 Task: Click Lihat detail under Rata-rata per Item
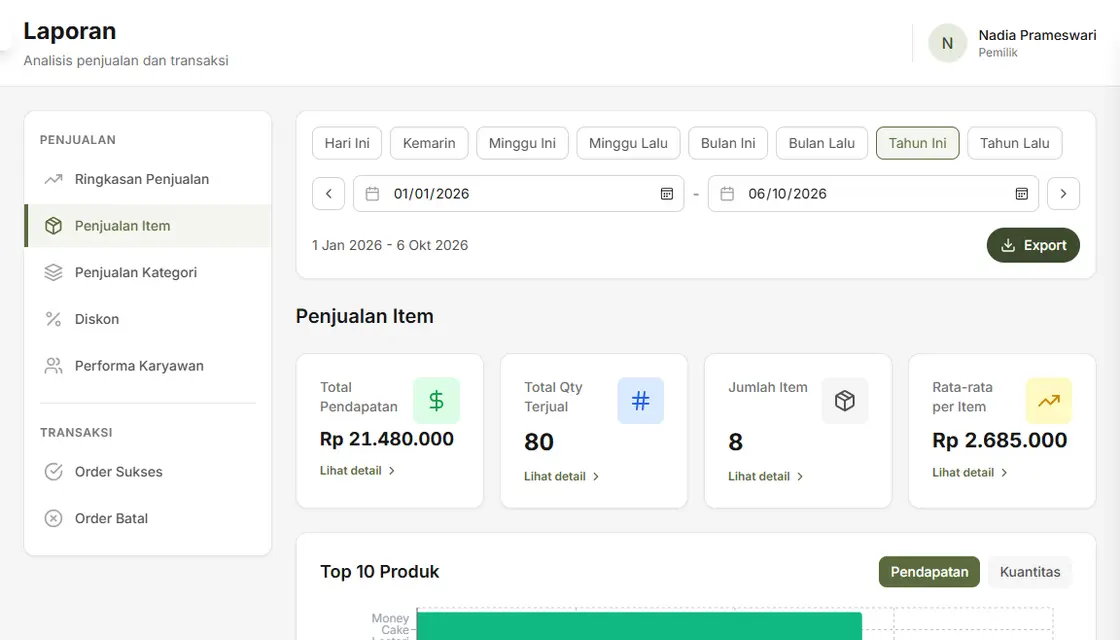[969, 473]
